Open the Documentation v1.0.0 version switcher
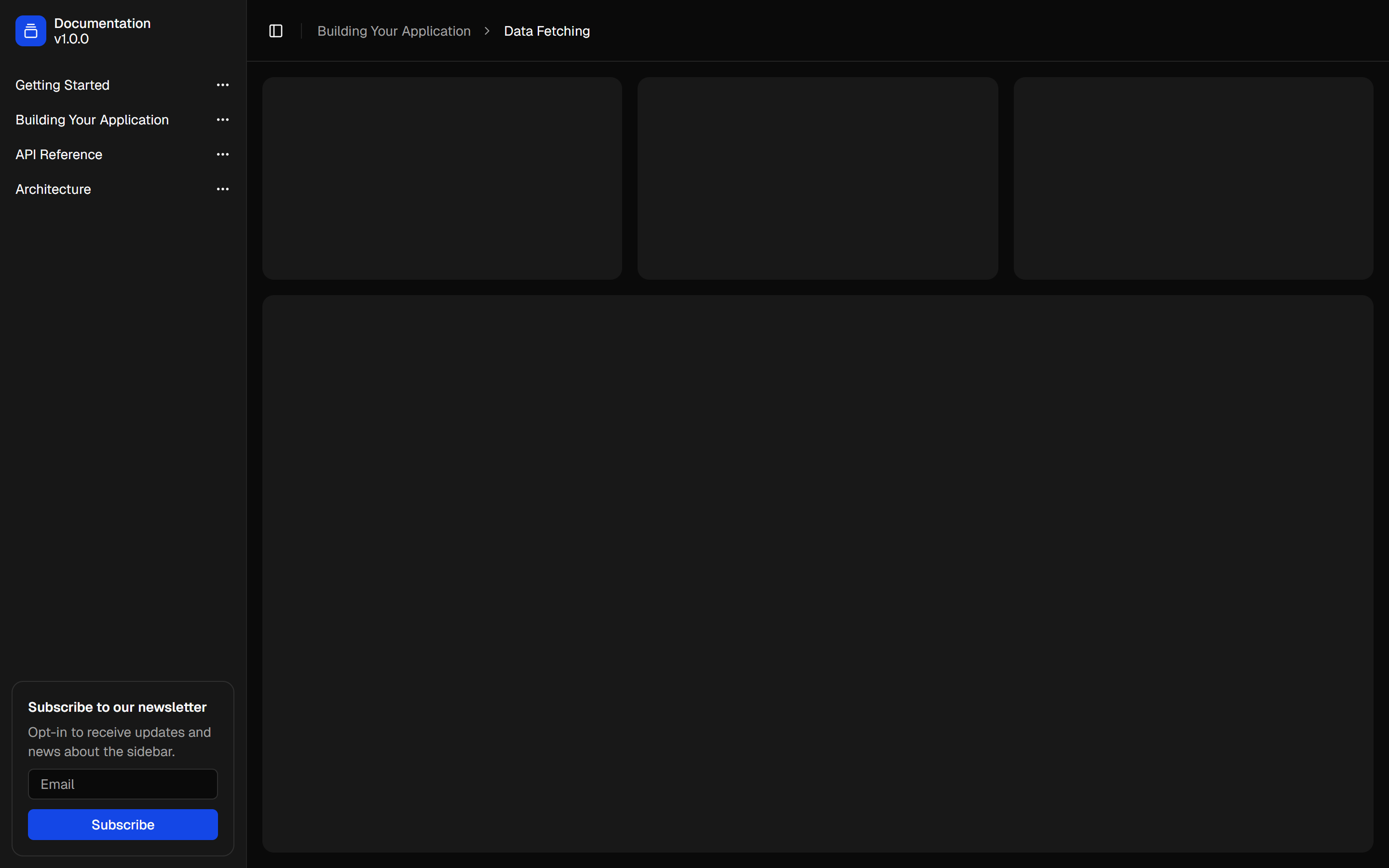This screenshot has width=1389, height=868. point(102,31)
